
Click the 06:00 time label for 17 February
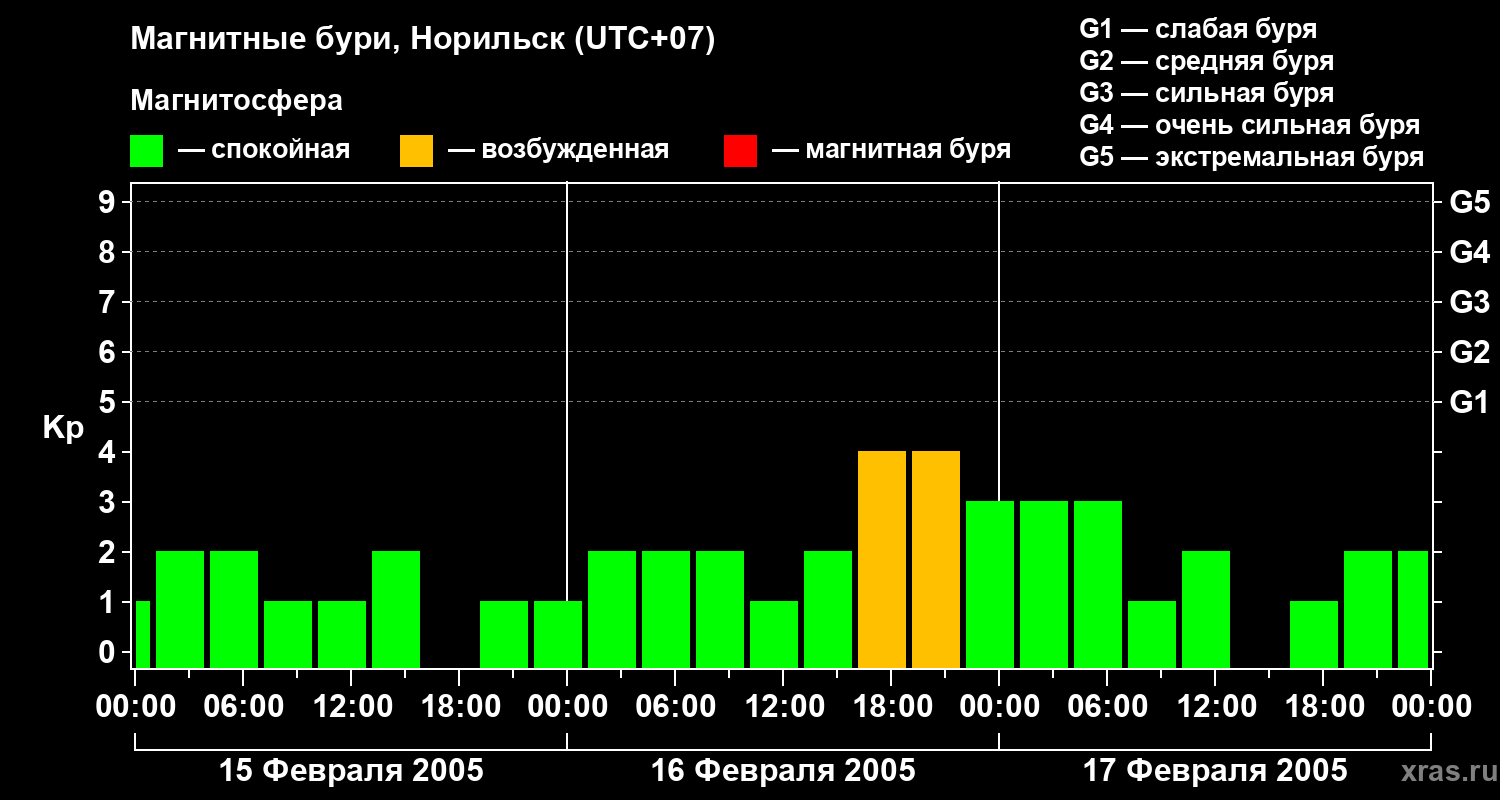coord(1106,707)
